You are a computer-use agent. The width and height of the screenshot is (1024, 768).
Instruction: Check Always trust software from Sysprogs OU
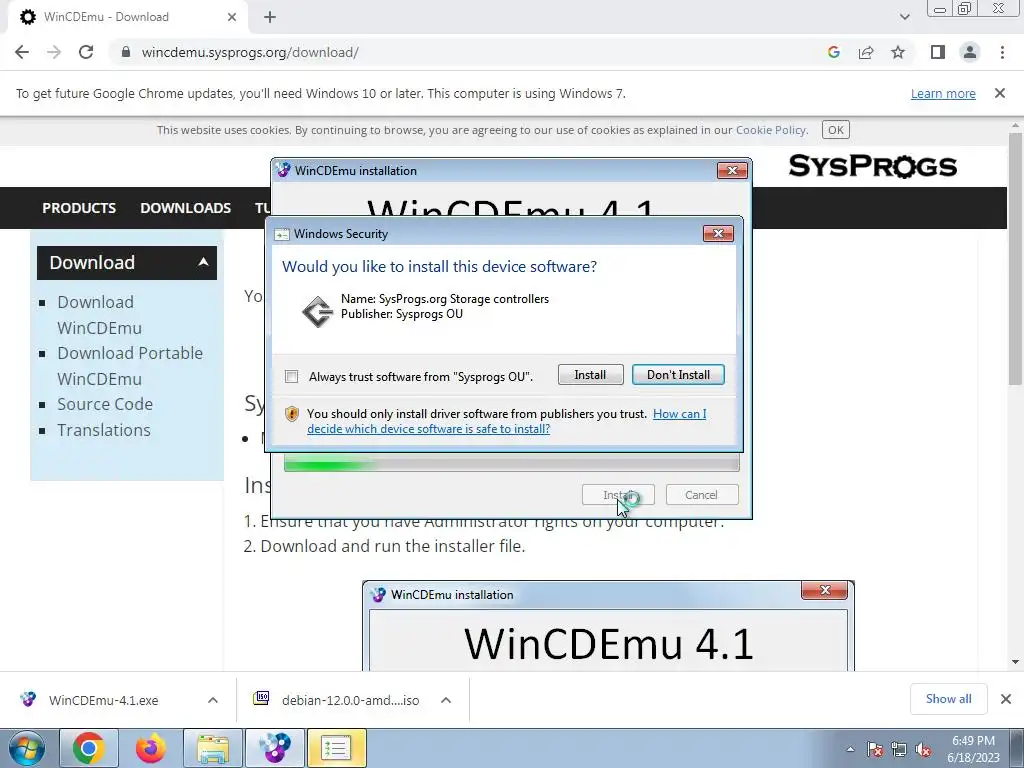pyautogui.click(x=291, y=377)
